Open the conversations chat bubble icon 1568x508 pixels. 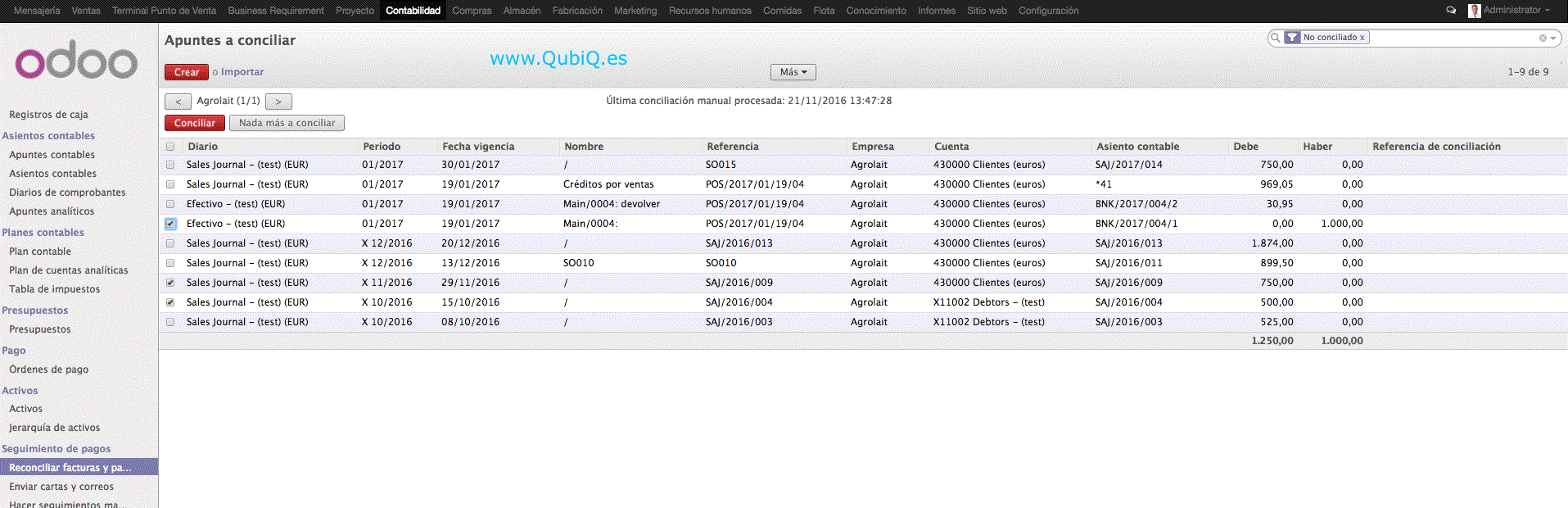coord(1451,11)
